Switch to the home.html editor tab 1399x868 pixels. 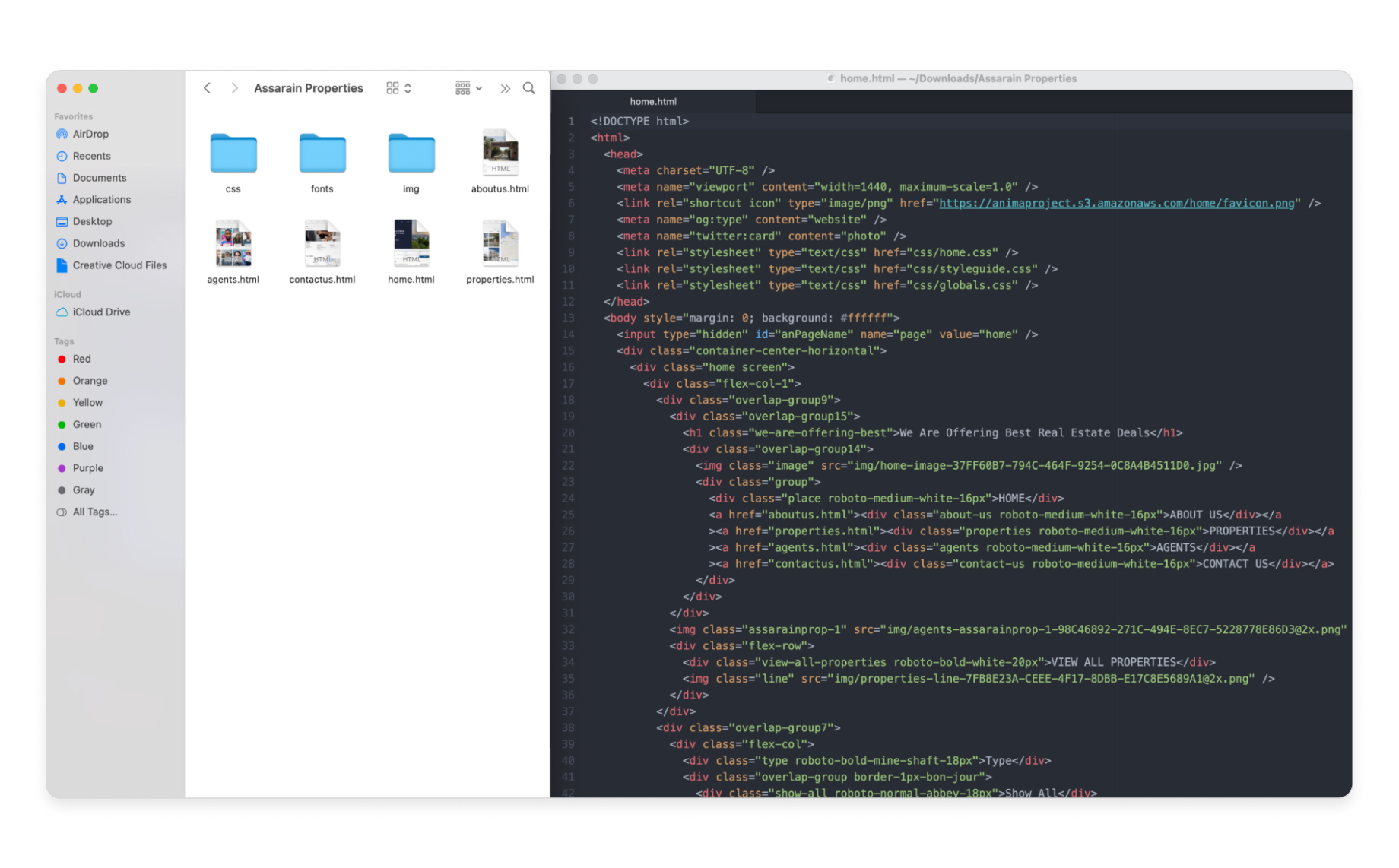tap(653, 101)
